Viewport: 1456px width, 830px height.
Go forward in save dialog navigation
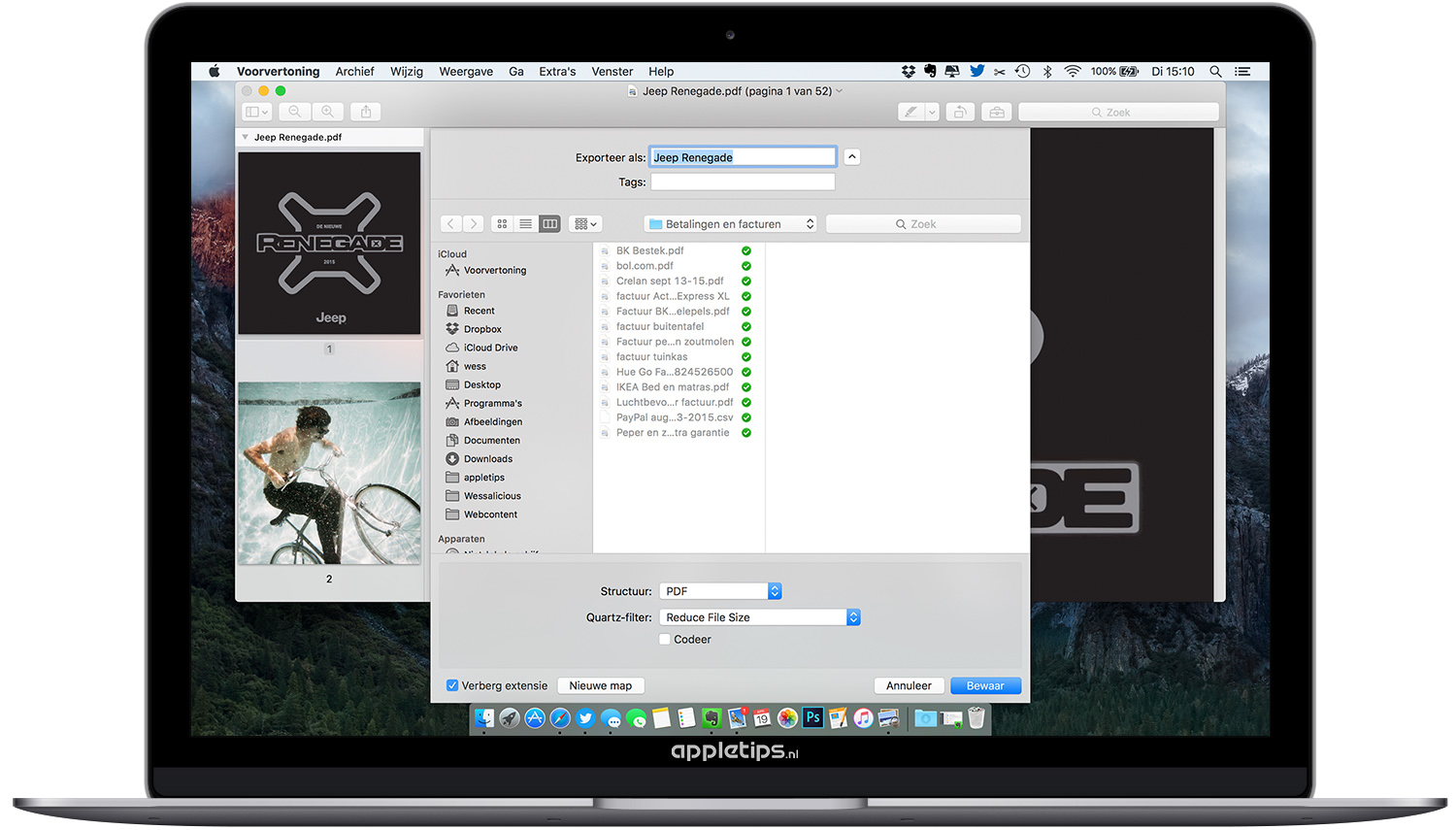(x=474, y=224)
